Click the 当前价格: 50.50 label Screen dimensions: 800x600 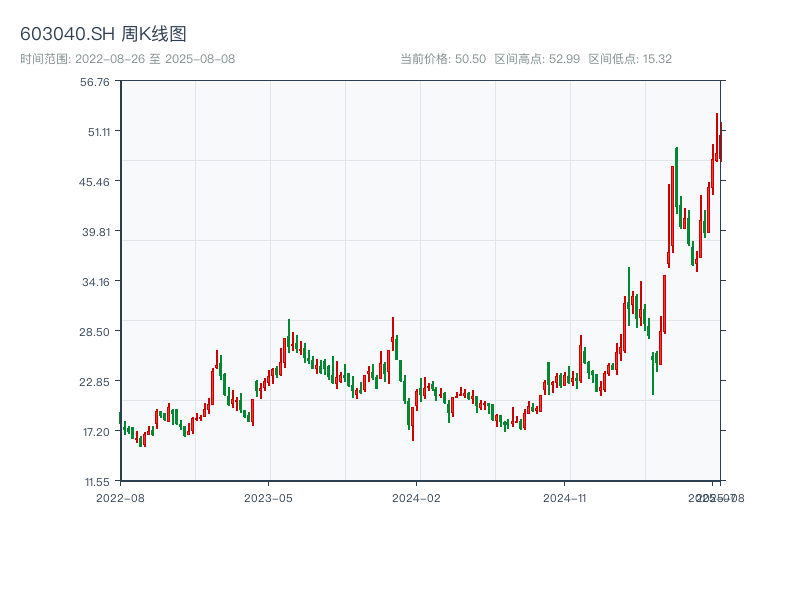point(443,59)
